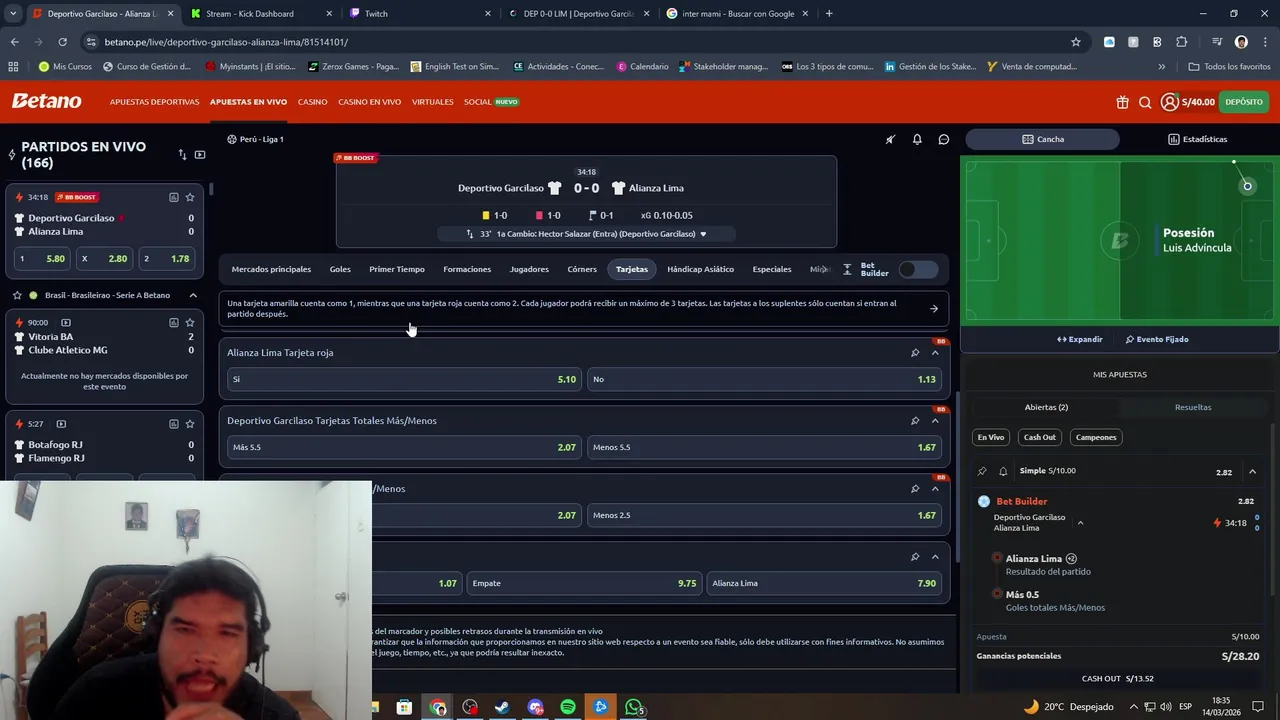Viewport: 1280px width, 720px height.
Task: Pin the Simple S/10.00 bet
Action: point(982,471)
